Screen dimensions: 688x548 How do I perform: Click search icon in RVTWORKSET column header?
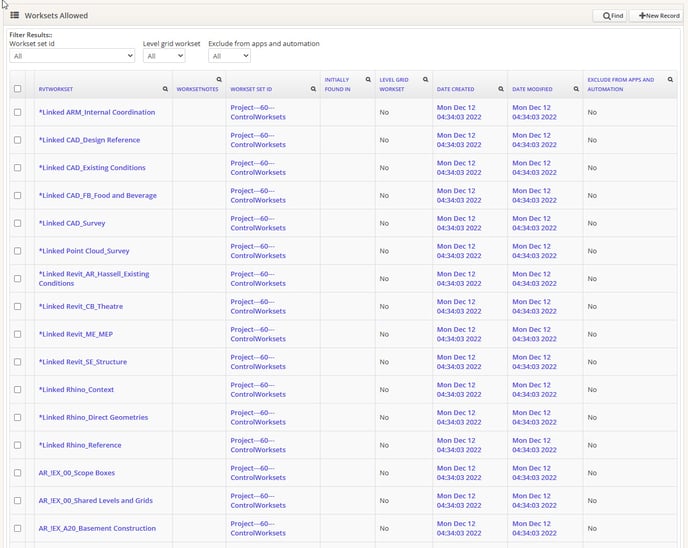click(165, 89)
